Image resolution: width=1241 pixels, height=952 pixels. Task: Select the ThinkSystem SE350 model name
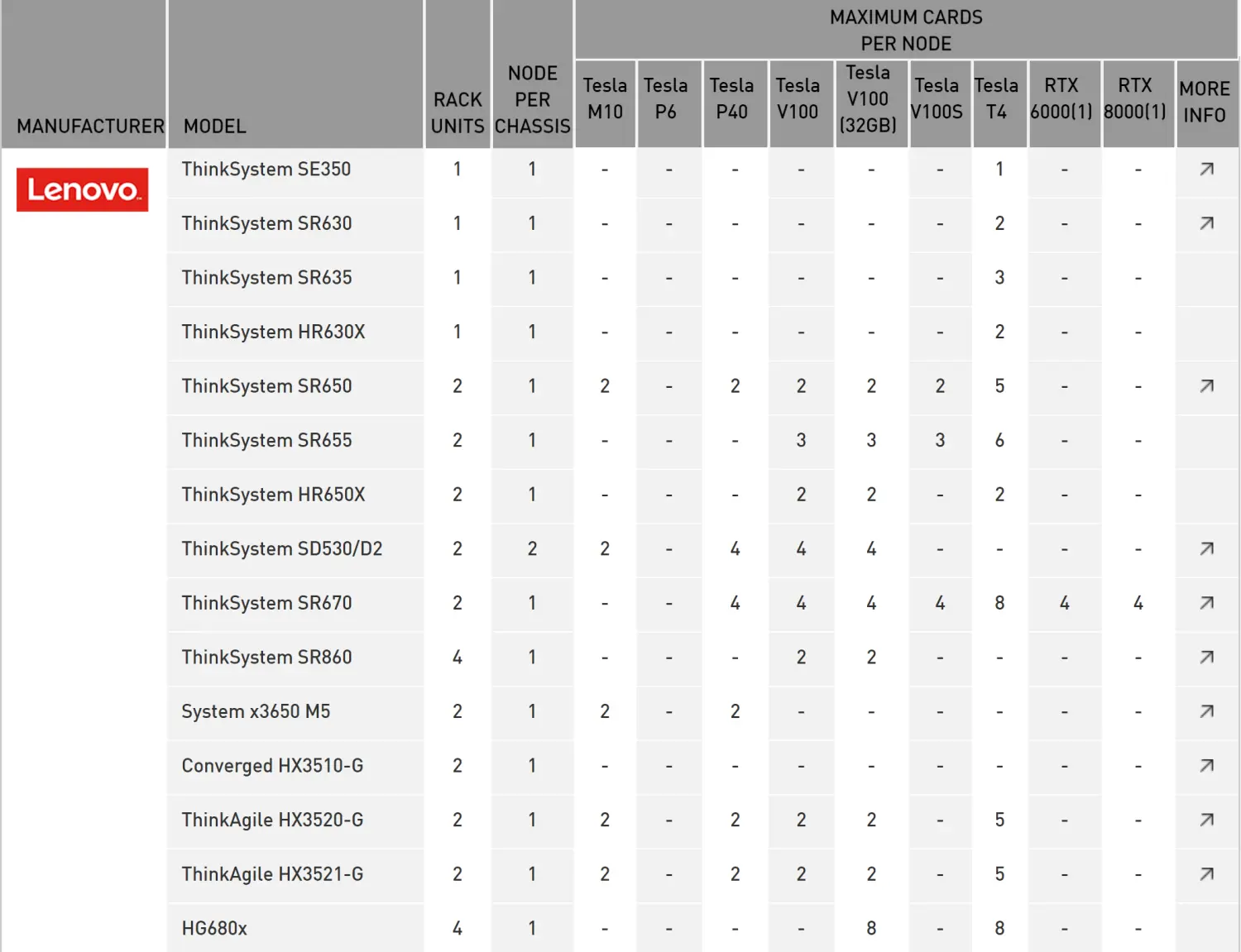(x=266, y=170)
